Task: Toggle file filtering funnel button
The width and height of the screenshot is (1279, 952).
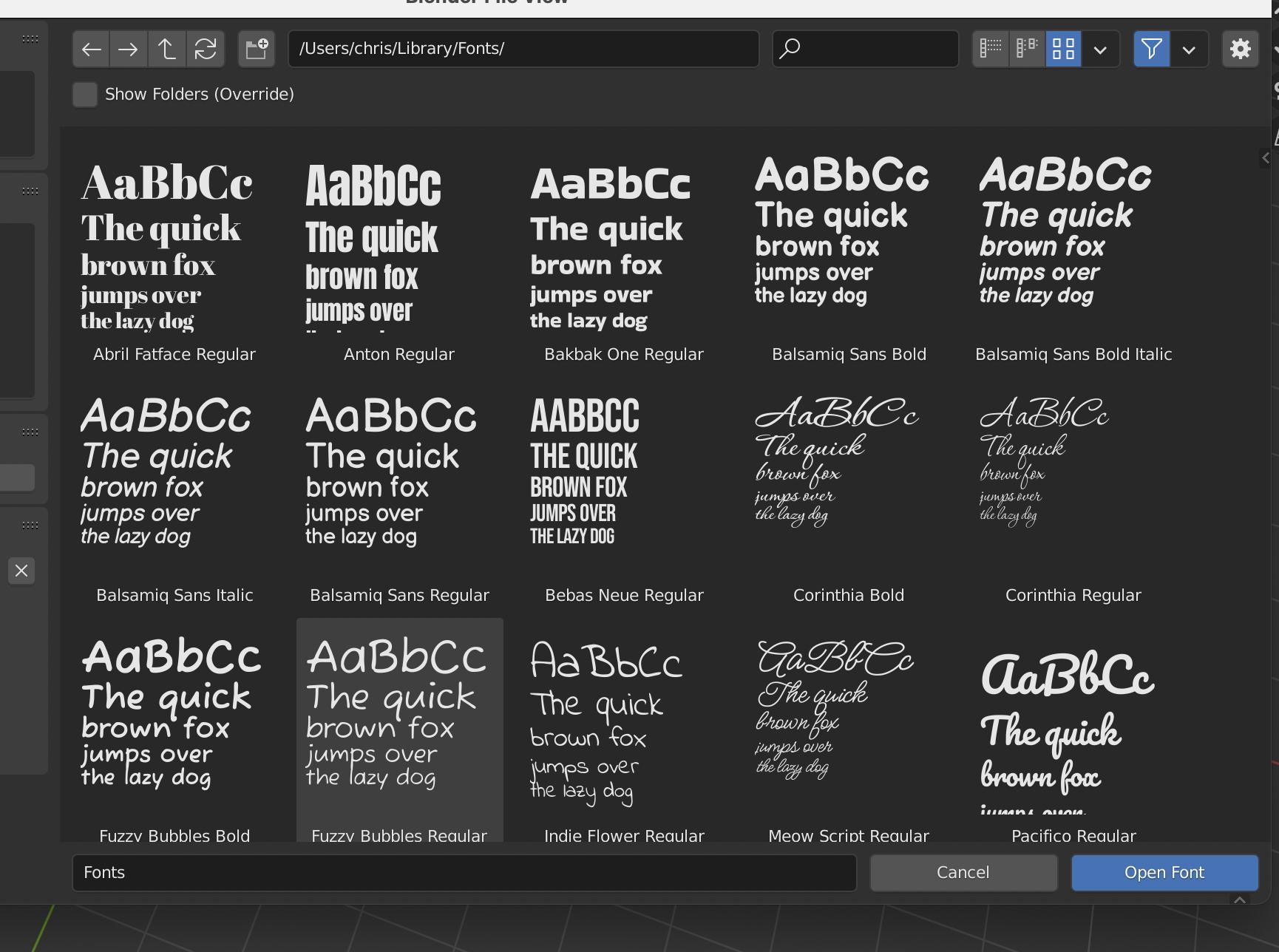Action: coord(1152,50)
